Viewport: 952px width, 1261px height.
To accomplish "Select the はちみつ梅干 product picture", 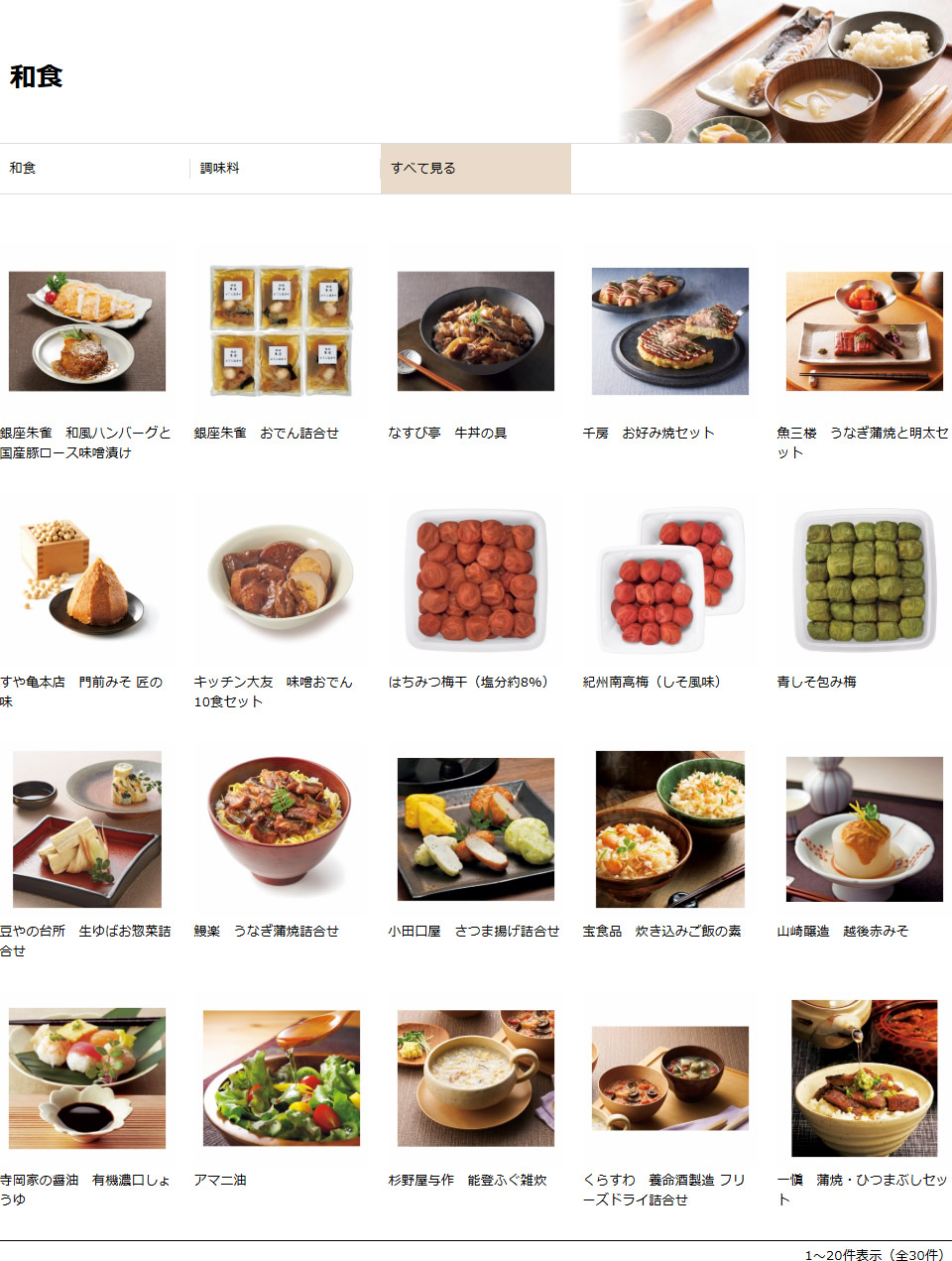I will pos(476,580).
